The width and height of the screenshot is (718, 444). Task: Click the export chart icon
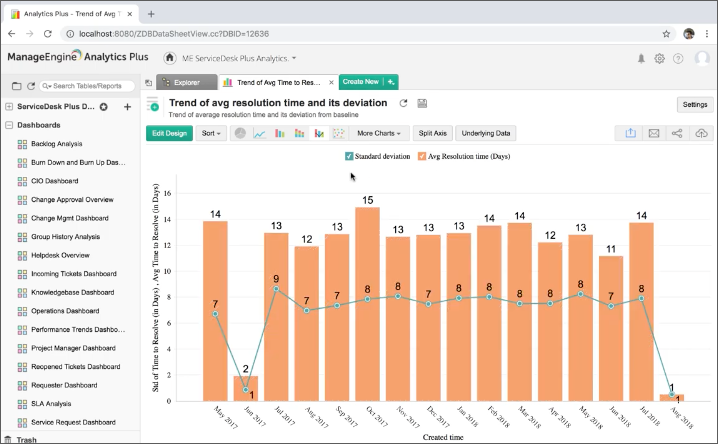point(630,133)
